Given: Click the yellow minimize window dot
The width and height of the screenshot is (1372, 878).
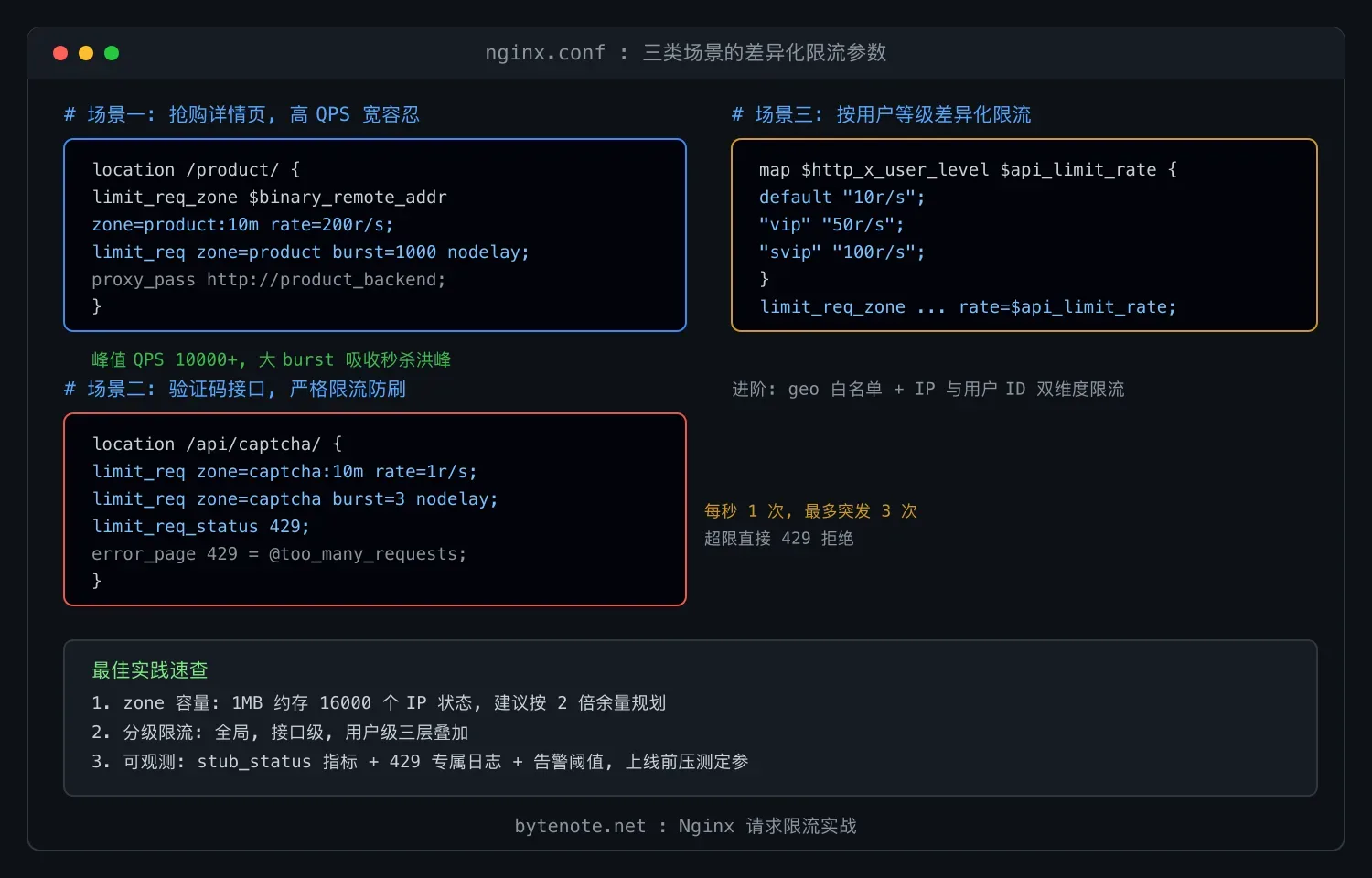Looking at the screenshot, I should (86, 53).
